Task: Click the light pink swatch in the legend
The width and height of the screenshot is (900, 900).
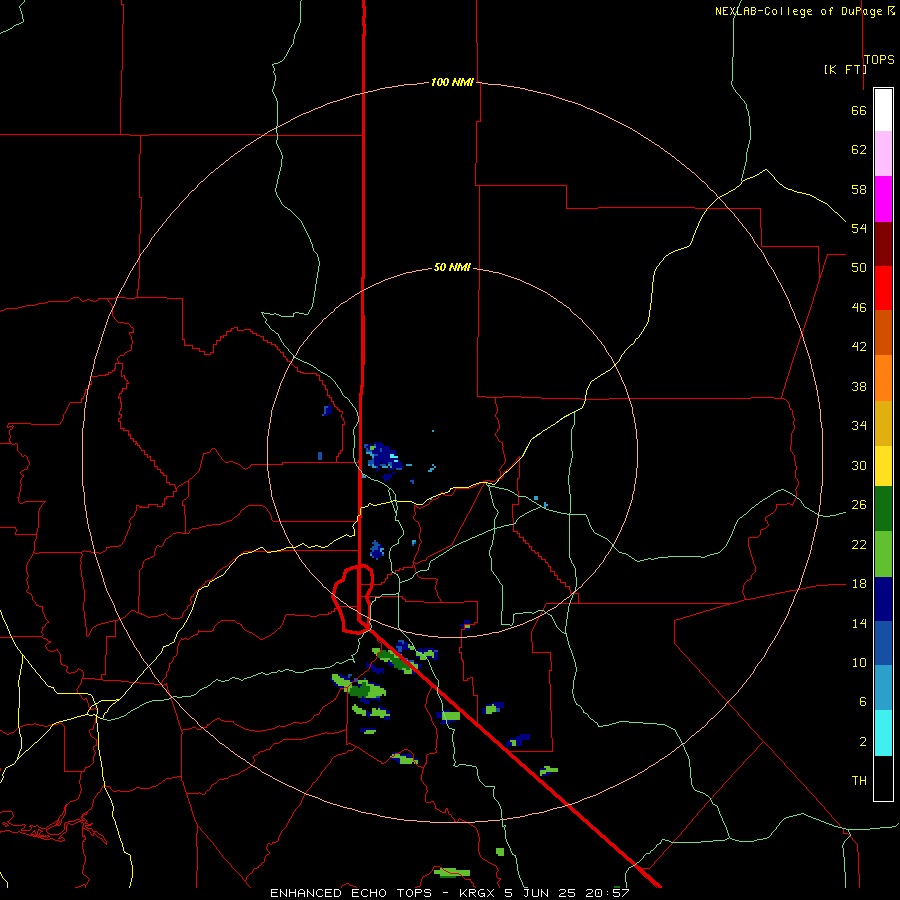Action: (x=883, y=153)
